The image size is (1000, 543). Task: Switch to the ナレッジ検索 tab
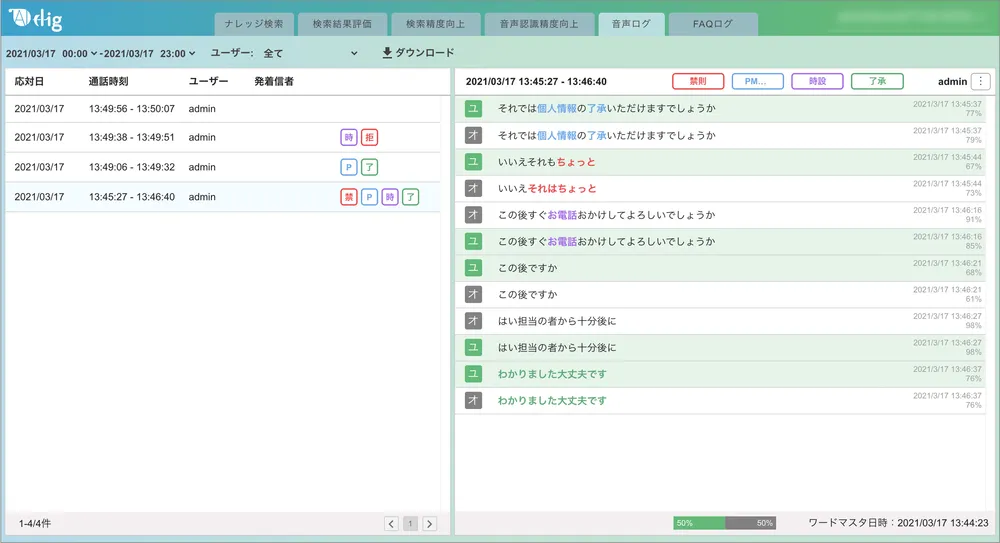tap(254, 24)
